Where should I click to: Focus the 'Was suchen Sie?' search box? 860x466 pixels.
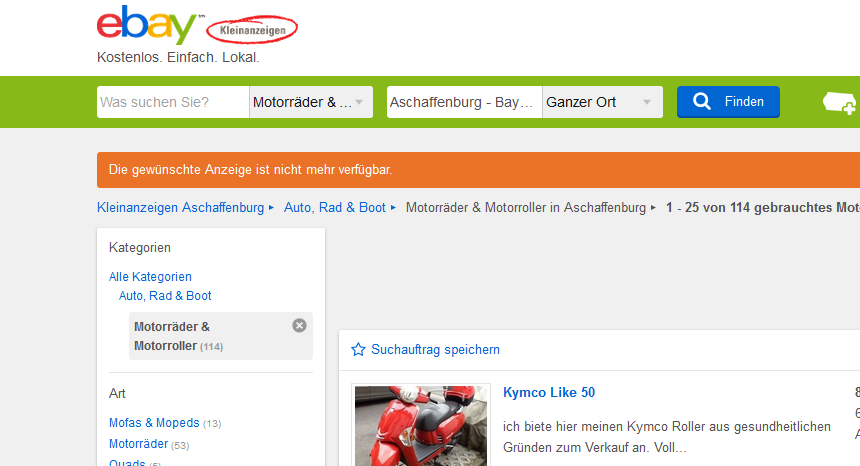[x=172, y=102]
